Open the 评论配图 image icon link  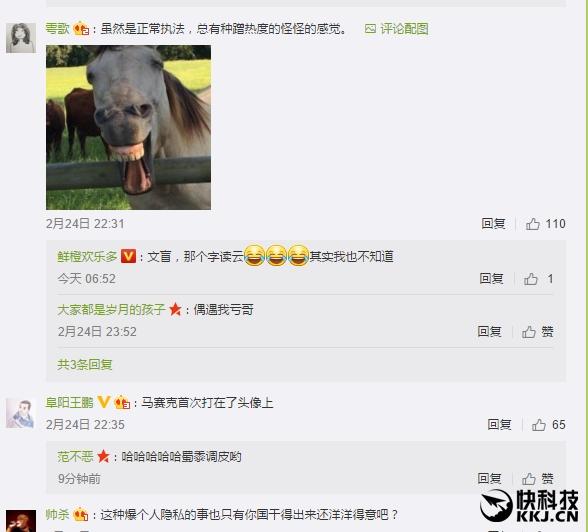pyautogui.click(x=397, y=29)
